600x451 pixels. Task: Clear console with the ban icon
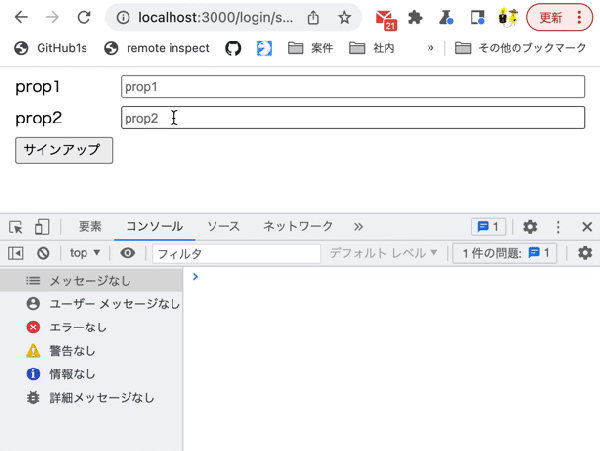[43, 253]
